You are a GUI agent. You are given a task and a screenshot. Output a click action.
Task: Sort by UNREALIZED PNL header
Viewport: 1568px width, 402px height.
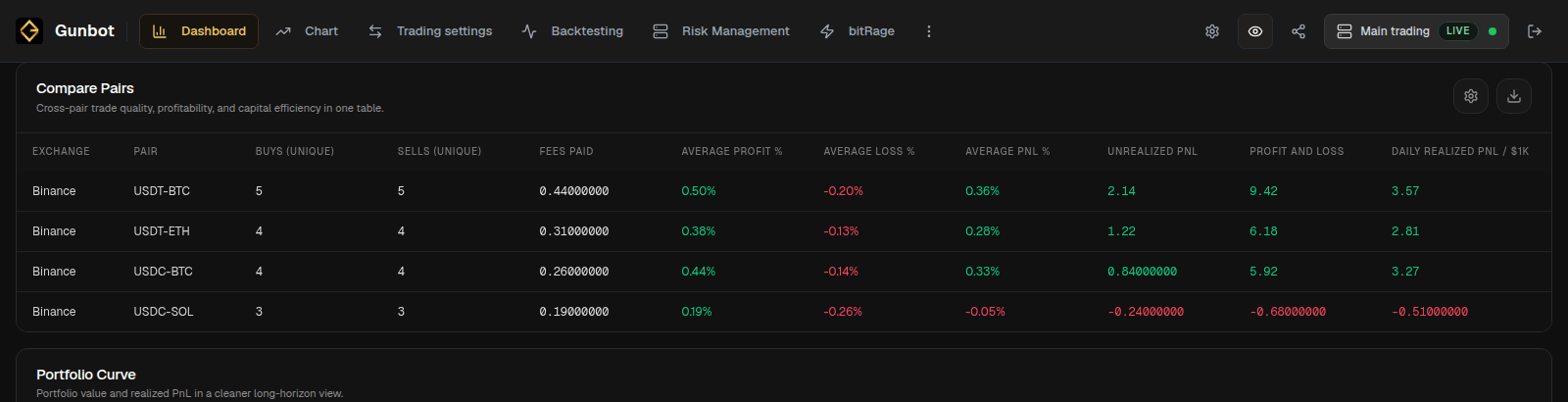click(1152, 152)
